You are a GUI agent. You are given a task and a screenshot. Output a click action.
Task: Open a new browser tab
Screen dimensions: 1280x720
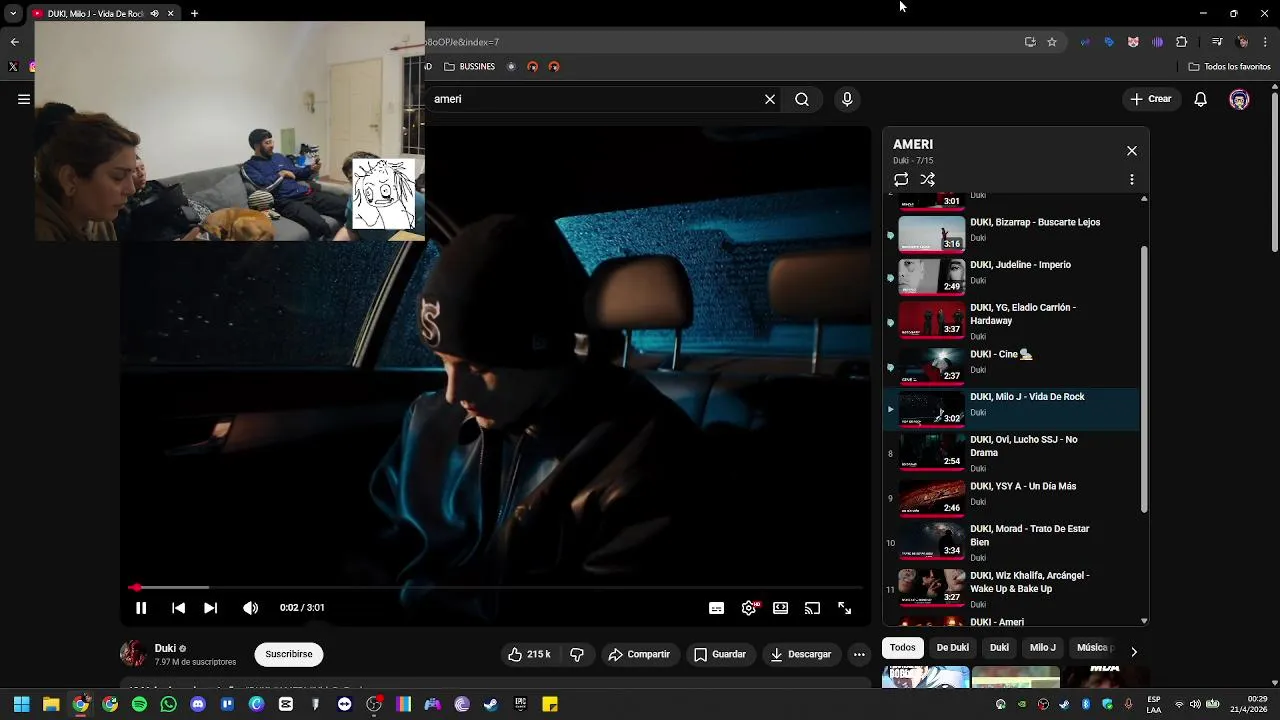(194, 14)
